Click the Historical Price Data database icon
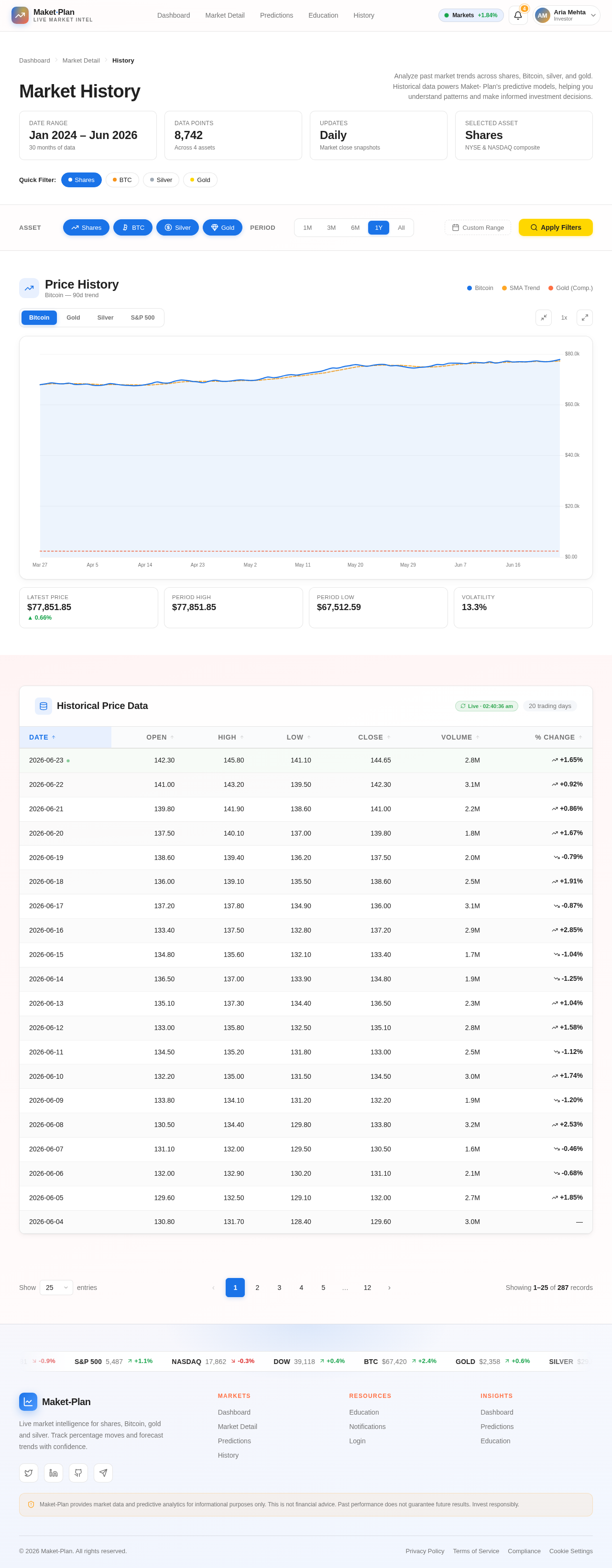The width and height of the screenshot is (612, 1568). pos(43,706)
